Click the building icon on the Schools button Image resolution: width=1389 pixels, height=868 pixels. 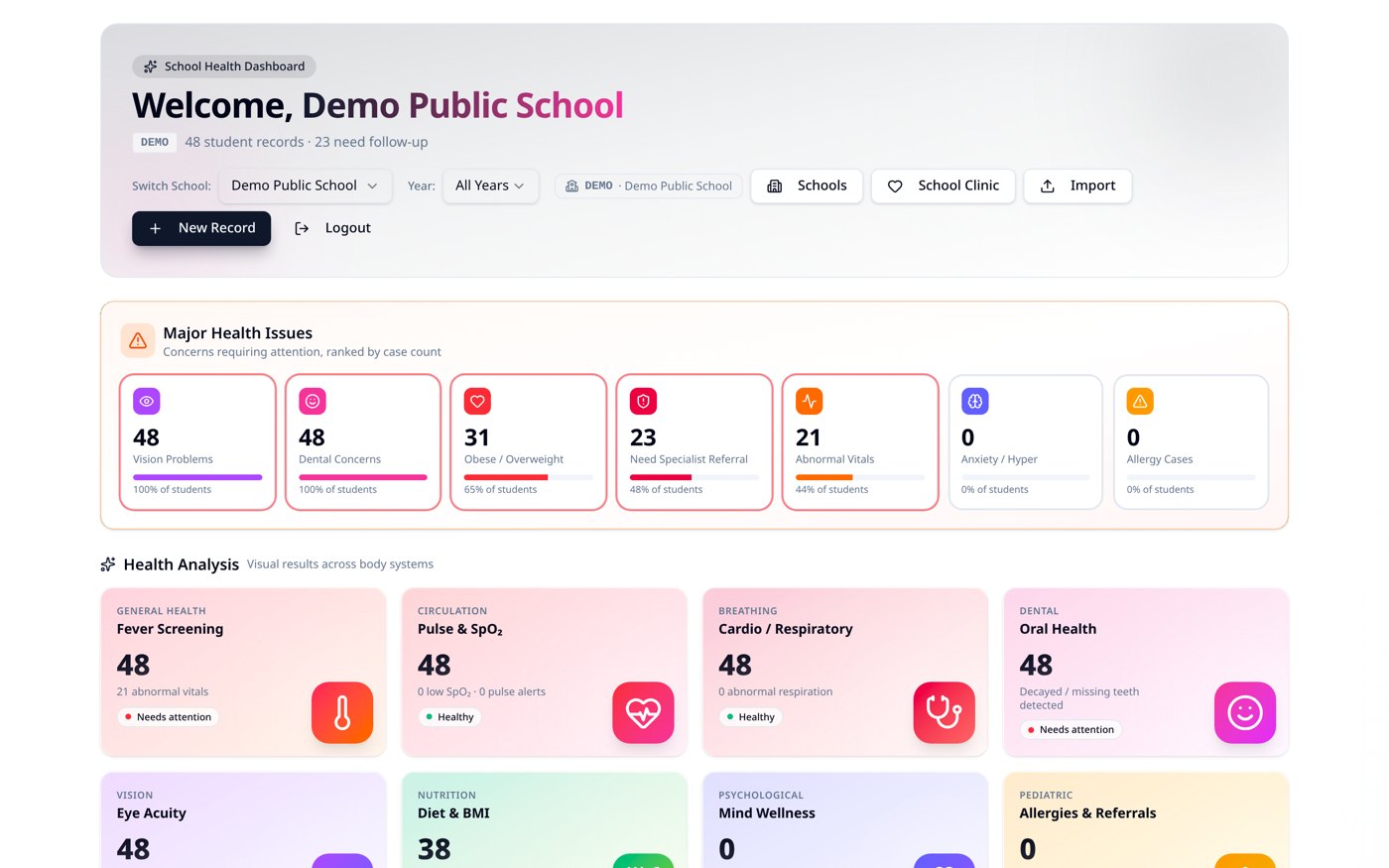[775, 186]
